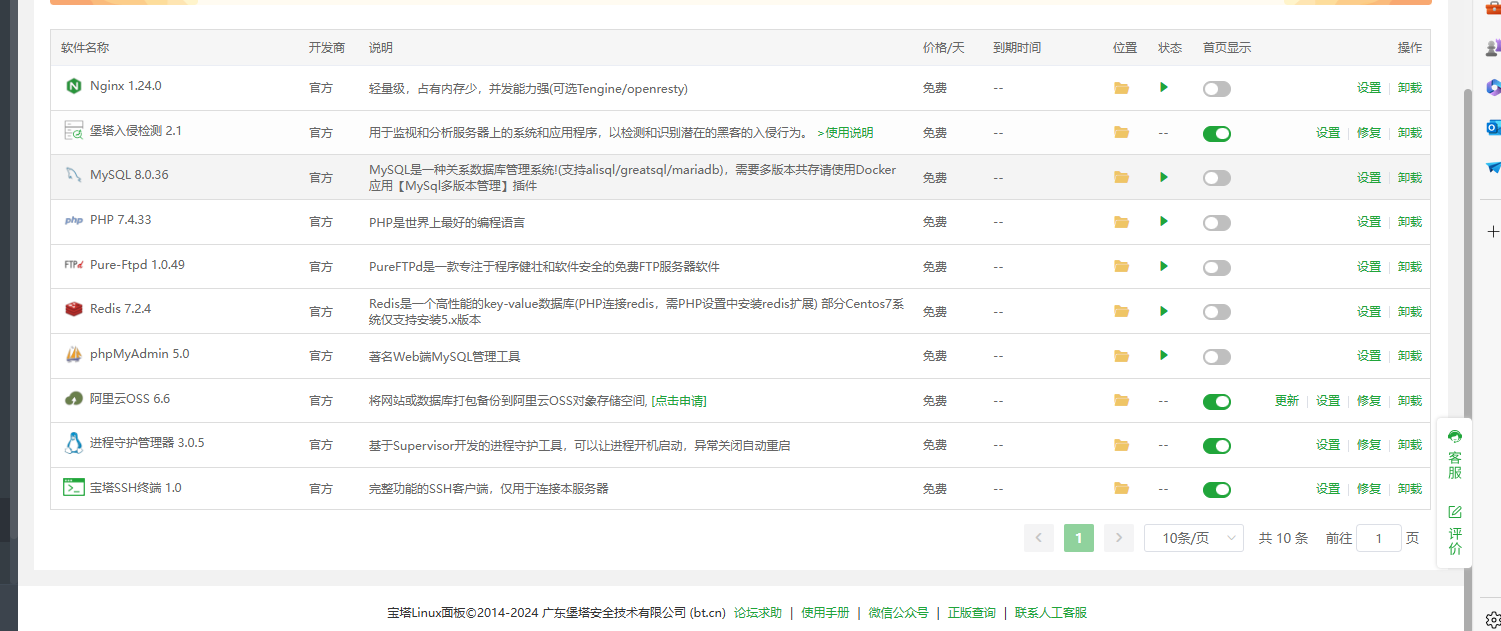Click the phpMyAdmin status play icon
Viewport: 1501px width, 631px height.
tap(1163, 355)
